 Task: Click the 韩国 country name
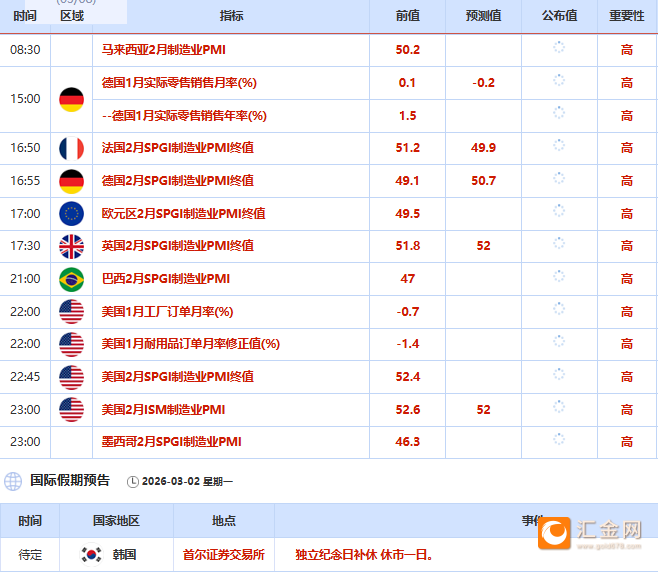pyautogui.click(x=124, y=555)
